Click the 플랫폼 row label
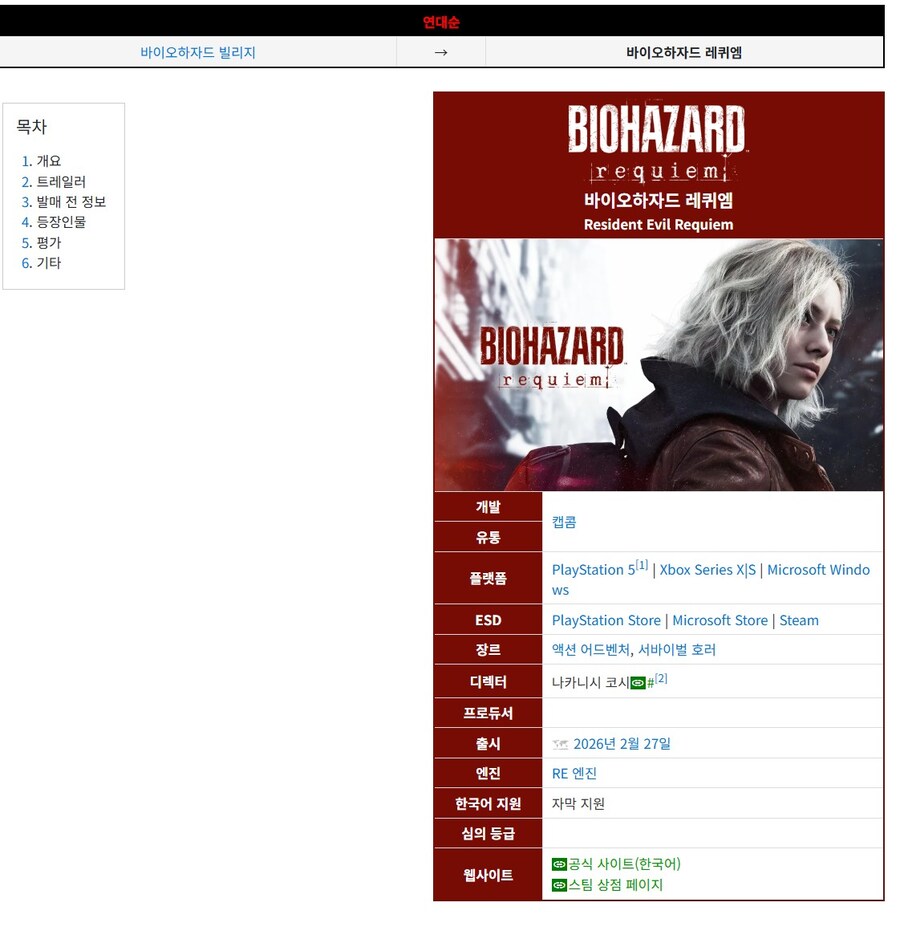This screenshot has width=900, height=943. (x=488, y=579)
